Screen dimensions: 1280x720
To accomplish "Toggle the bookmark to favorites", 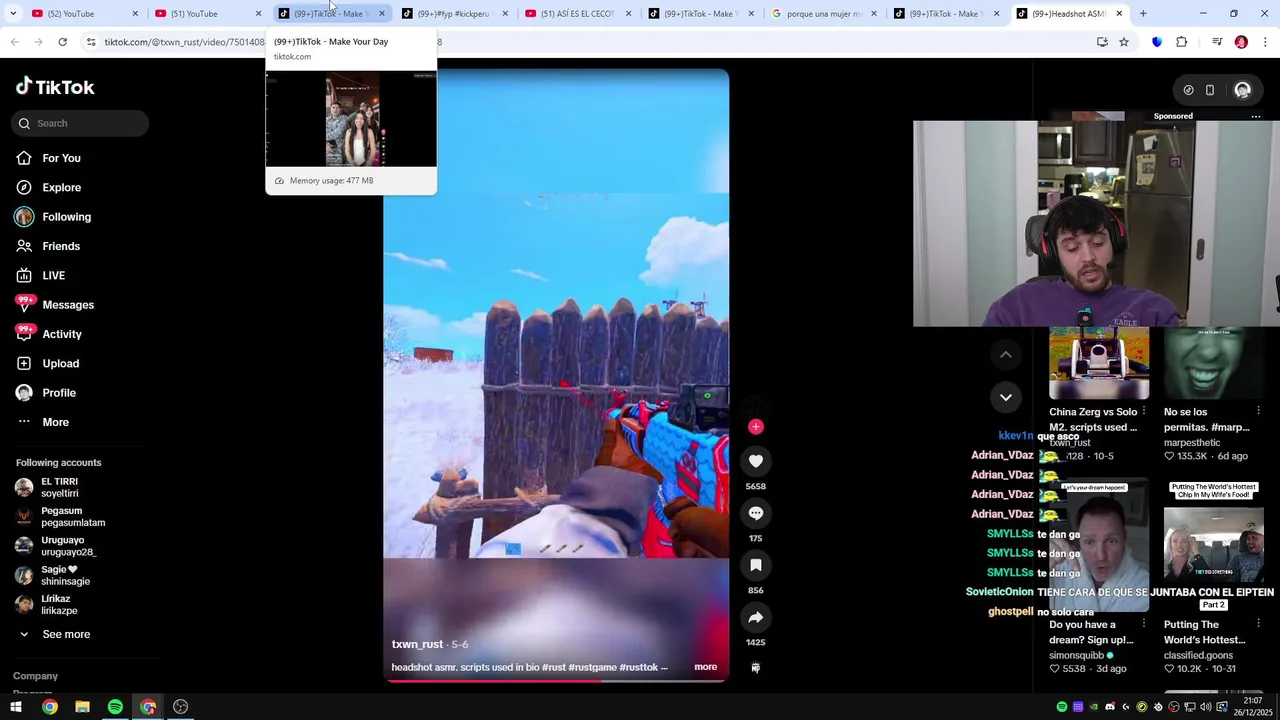I will tap(756, 565).
